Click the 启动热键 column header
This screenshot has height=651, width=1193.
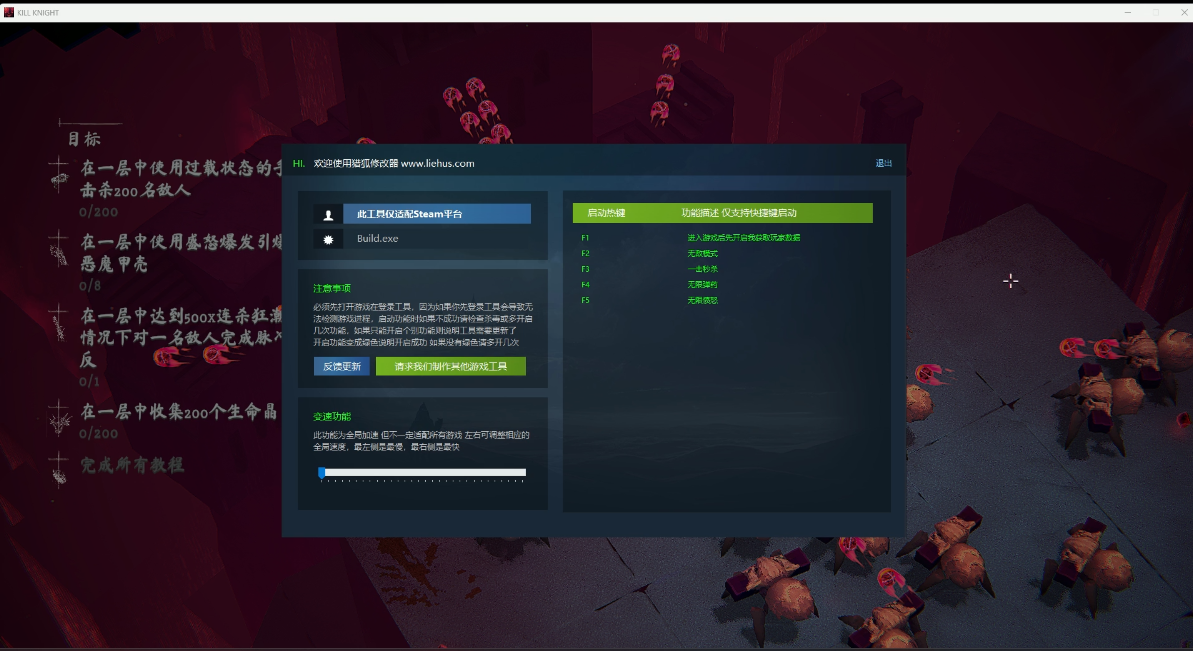pos(606,213)
